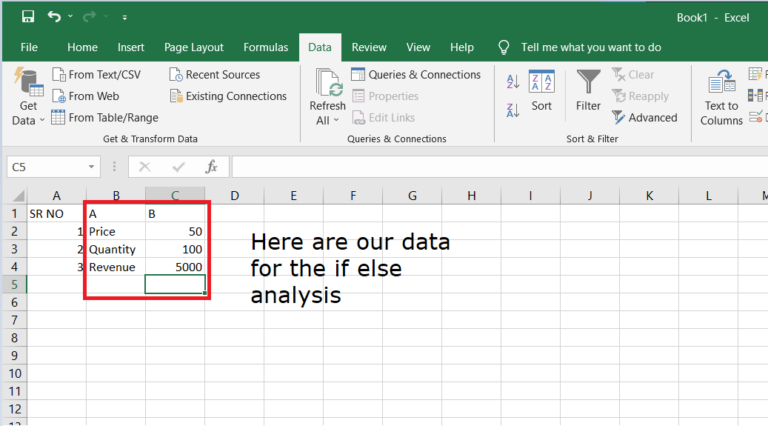Viewport: 768px width, 426px height.
Task: Click the Name Box showing C5
Action: (47, 167)
